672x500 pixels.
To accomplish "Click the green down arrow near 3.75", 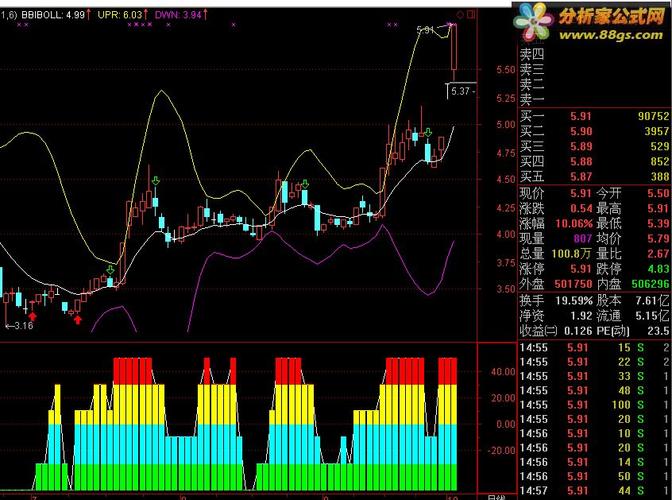I will tap(110, 270).
